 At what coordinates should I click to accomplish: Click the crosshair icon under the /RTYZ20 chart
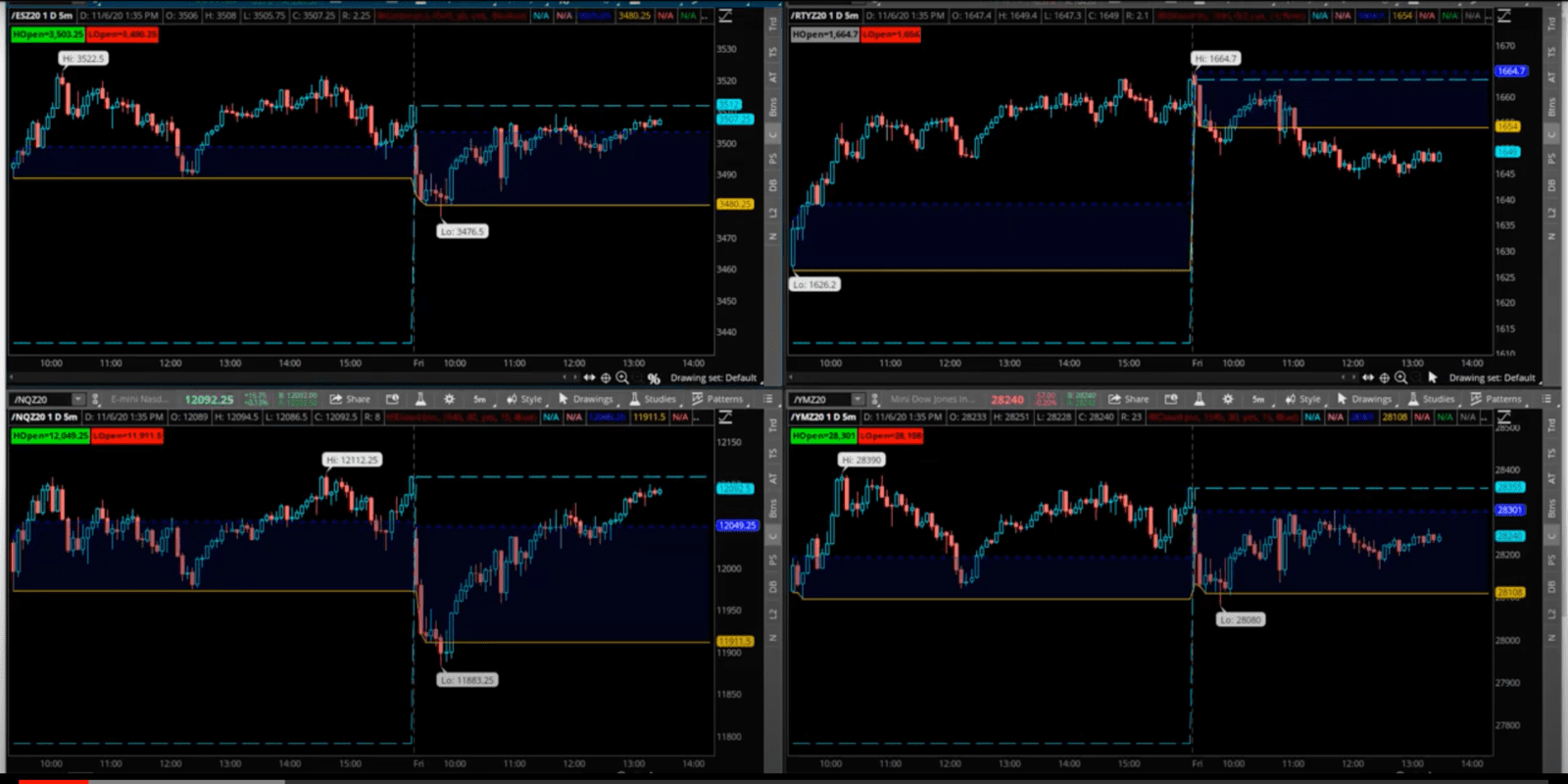1385,377
